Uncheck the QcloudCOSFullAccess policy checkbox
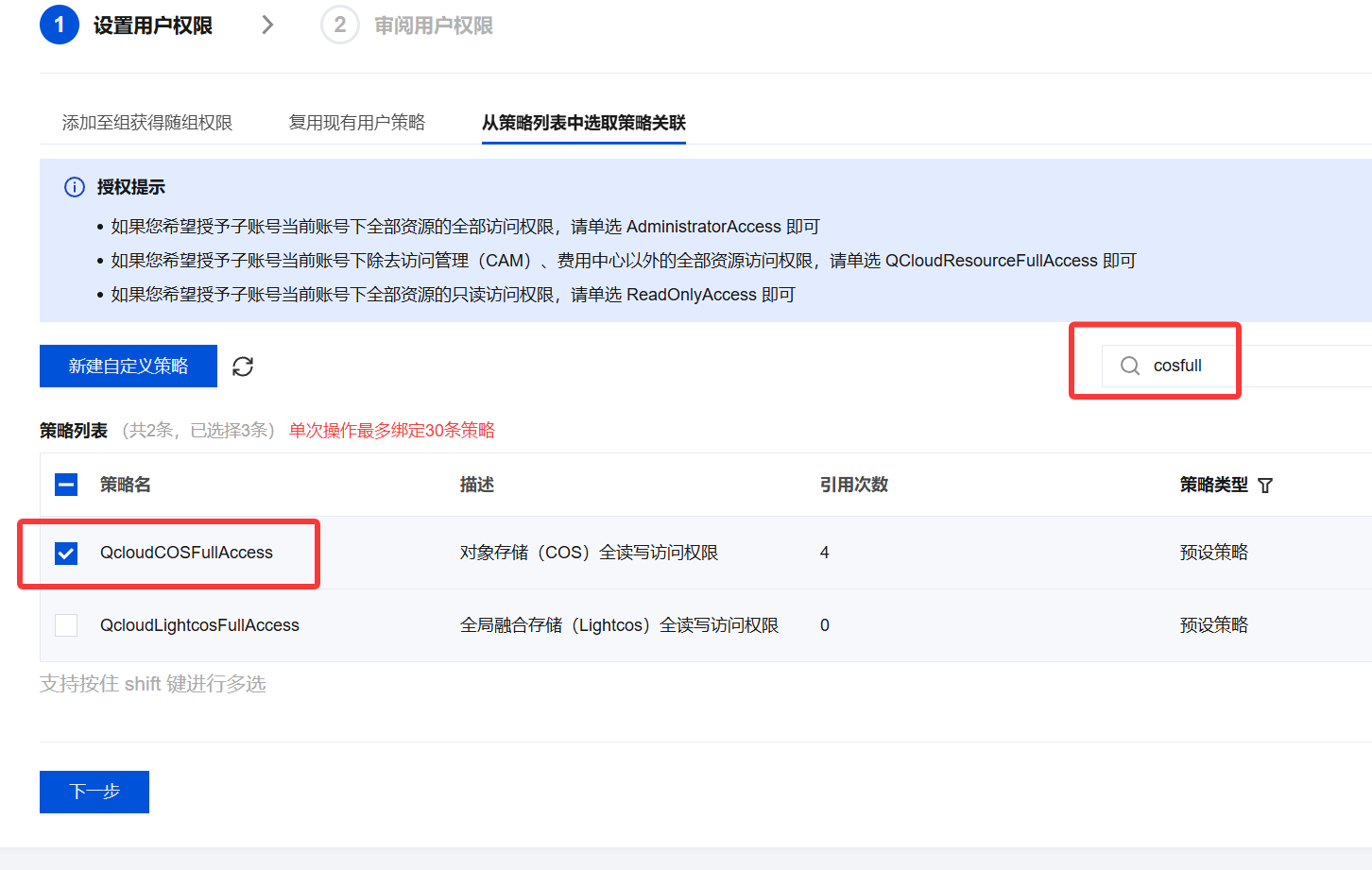This screenshot has width=1372, height=870. pyautogui.click(x=66, y=553)
